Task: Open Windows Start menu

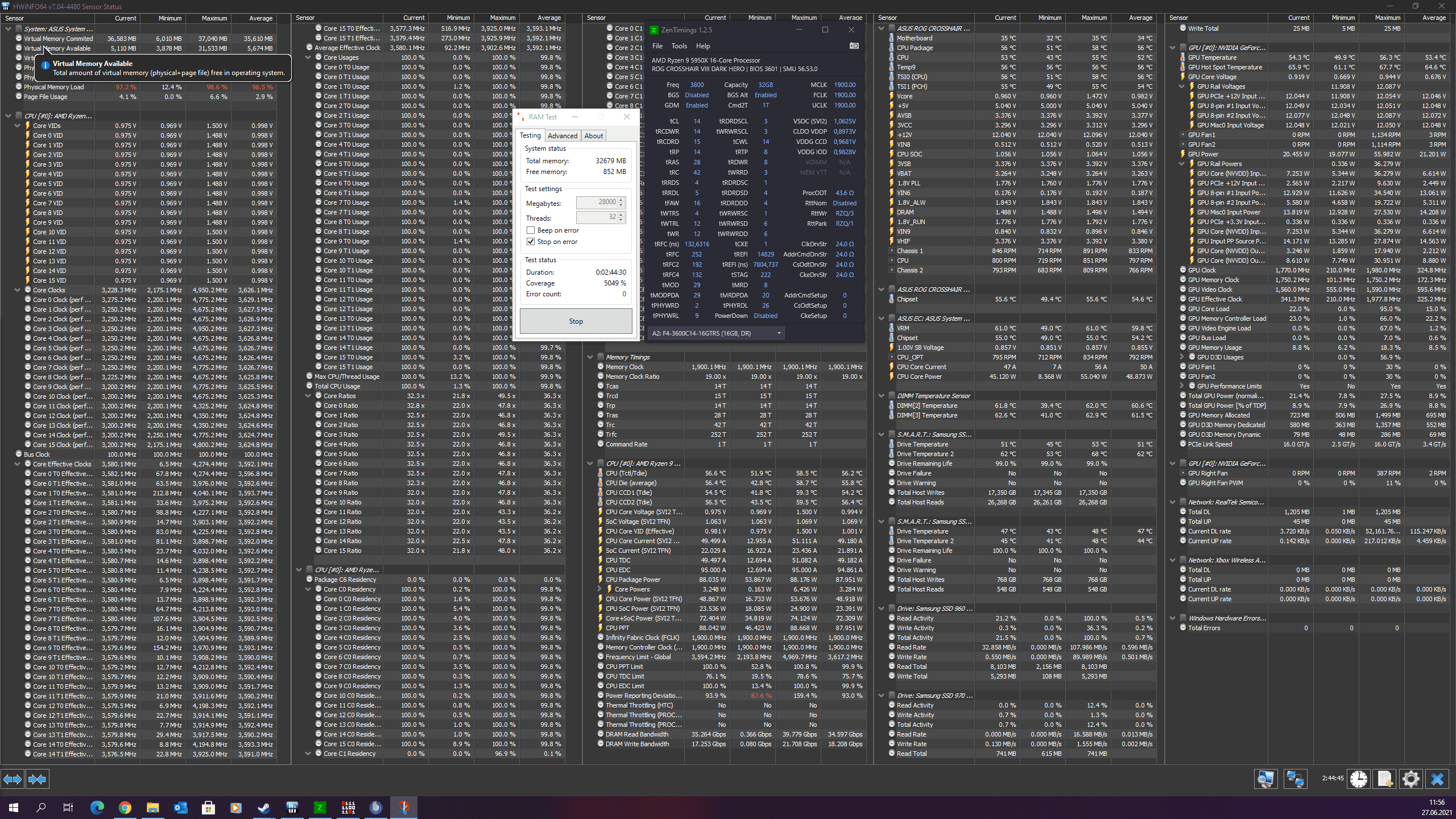Action: pos(14,807)
